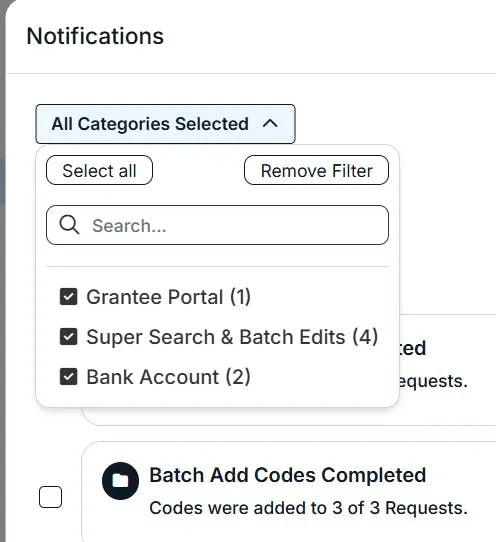Select the Bank Account (2) label
Image resolution: width=496 pixels, height=542 pixels.
168,376
